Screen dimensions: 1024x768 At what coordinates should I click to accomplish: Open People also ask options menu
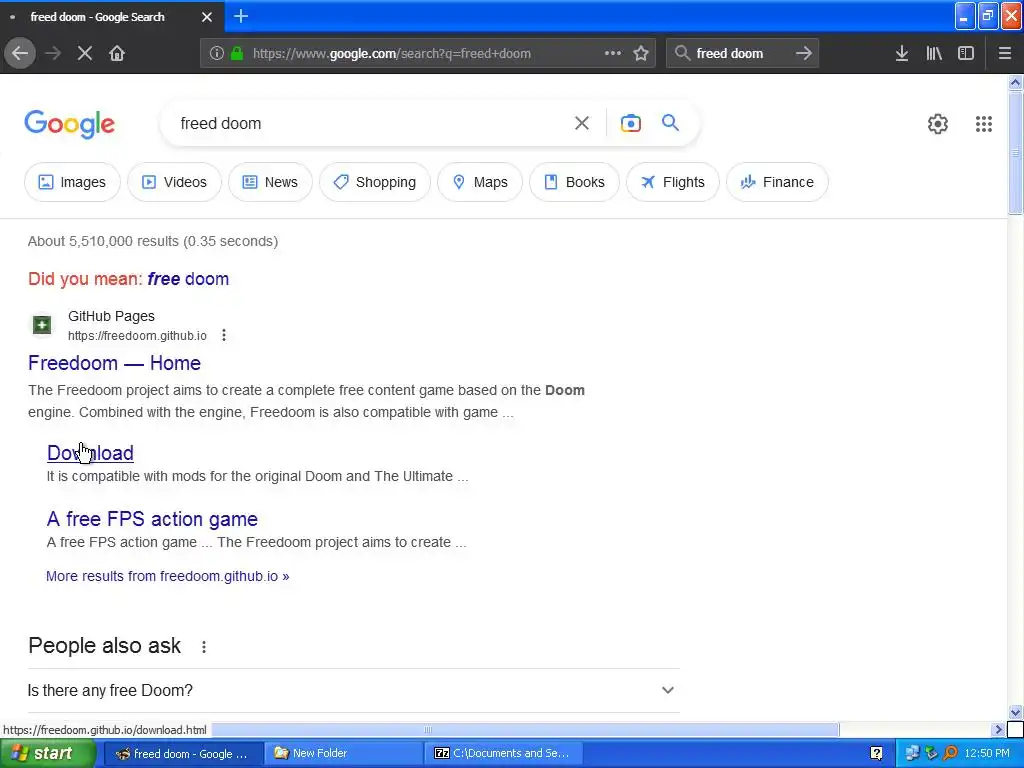click(204, 647)
